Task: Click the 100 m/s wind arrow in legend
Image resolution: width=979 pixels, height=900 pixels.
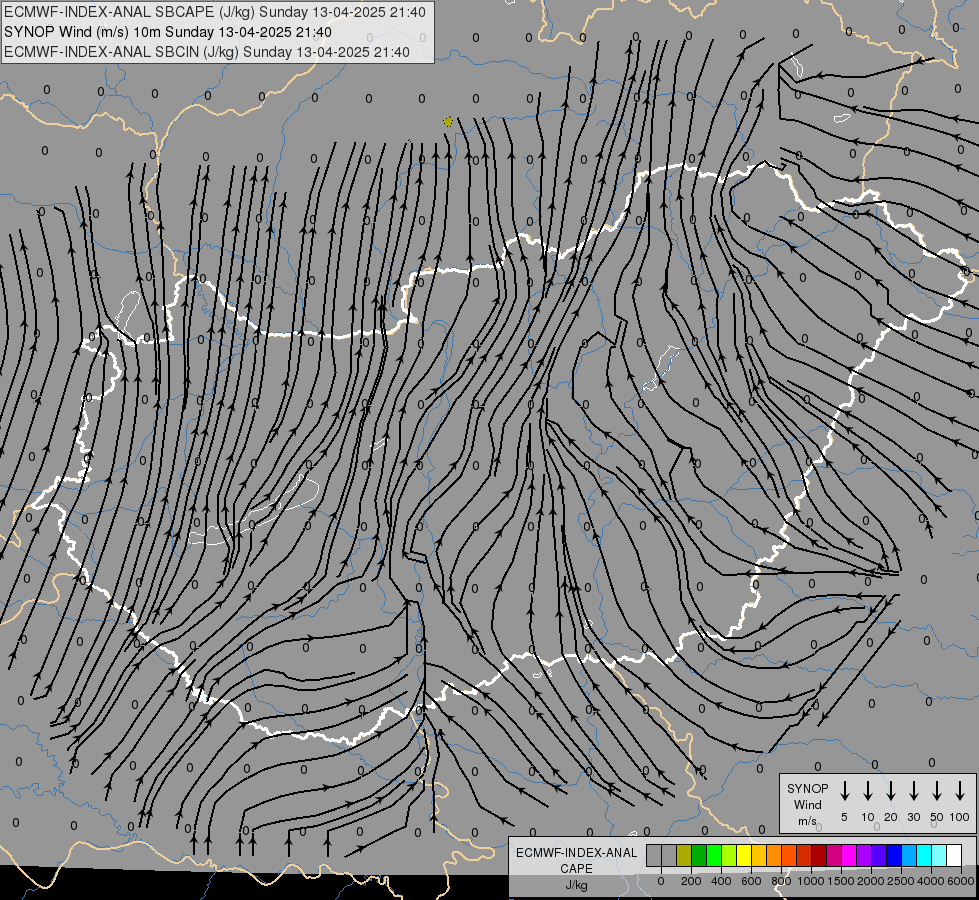Action: [960, 791]
